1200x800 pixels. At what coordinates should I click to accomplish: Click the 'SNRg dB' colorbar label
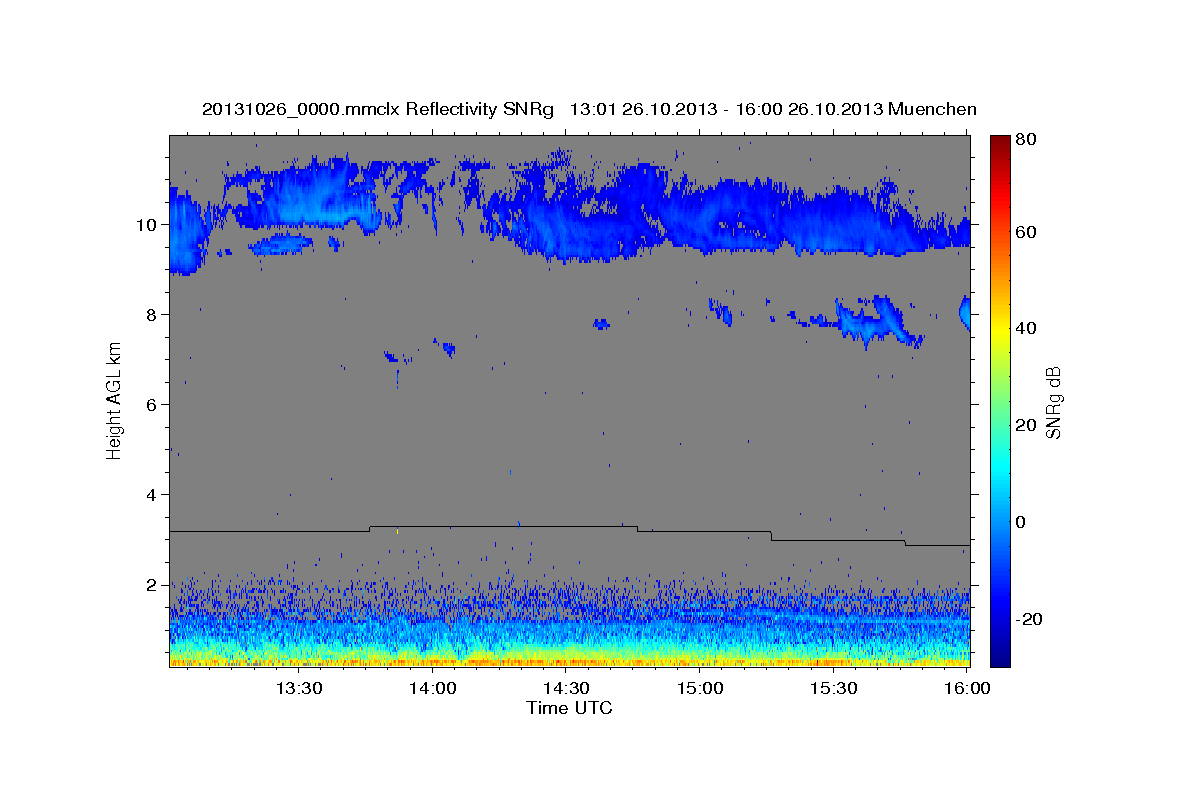[1053, 402]
